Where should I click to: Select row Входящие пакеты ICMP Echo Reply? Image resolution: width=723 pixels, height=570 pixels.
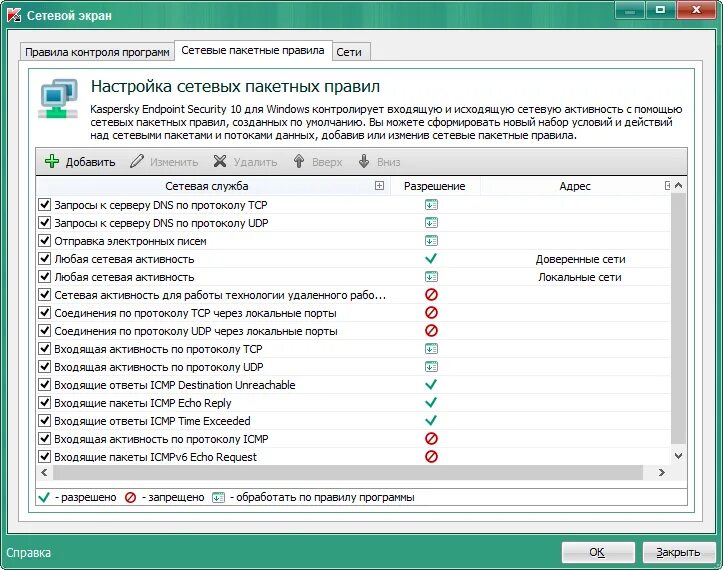[x=353, y=403]
